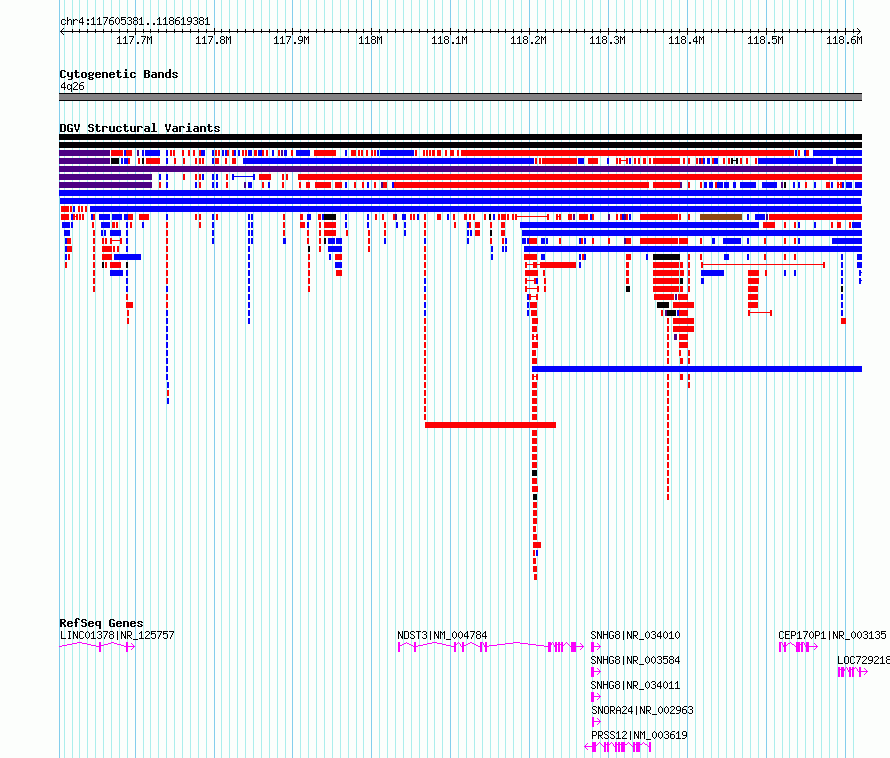Click the 118.3M scale marker
Image resolution: width=890 pixels, height=758 pixels.
click(607, 40)
